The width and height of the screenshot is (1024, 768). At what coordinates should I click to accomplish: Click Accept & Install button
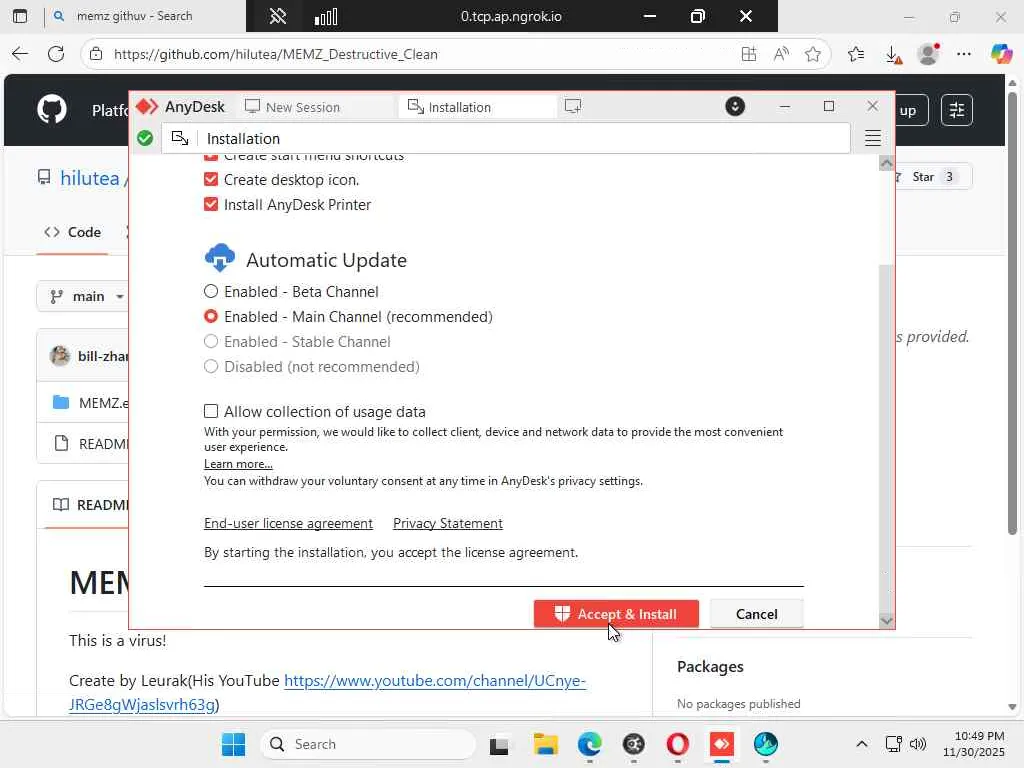coord(616,614)
